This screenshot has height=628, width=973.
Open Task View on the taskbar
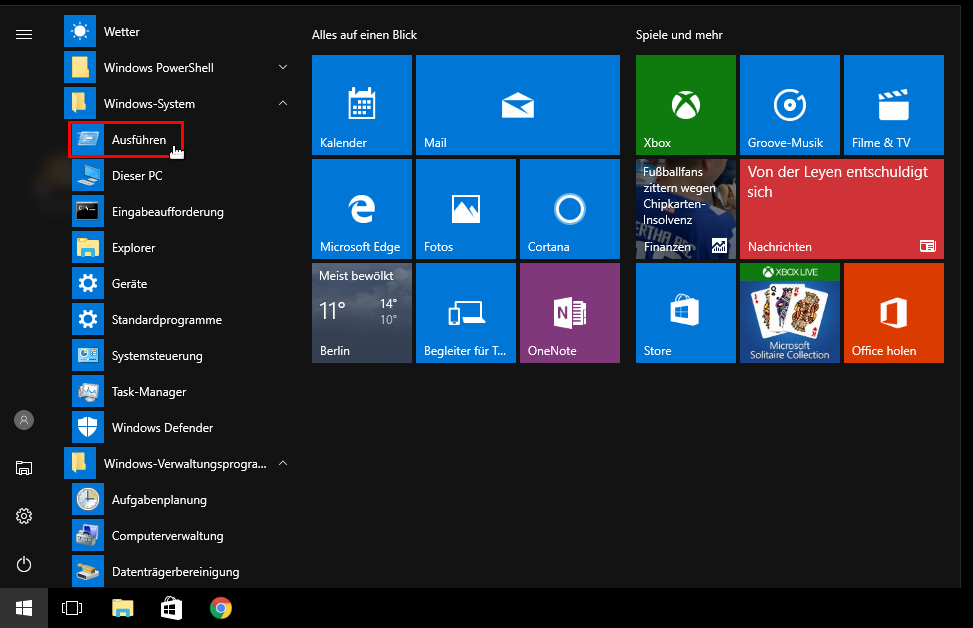[x=72, y=608]
